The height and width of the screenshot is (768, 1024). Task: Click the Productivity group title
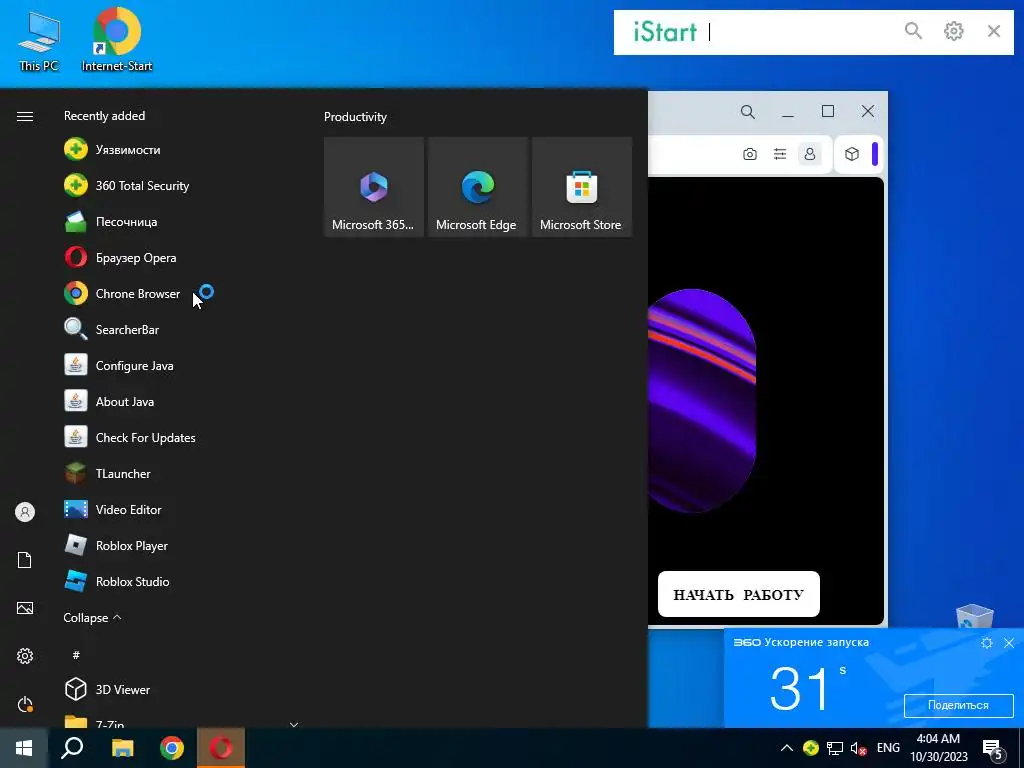point(355,117)
